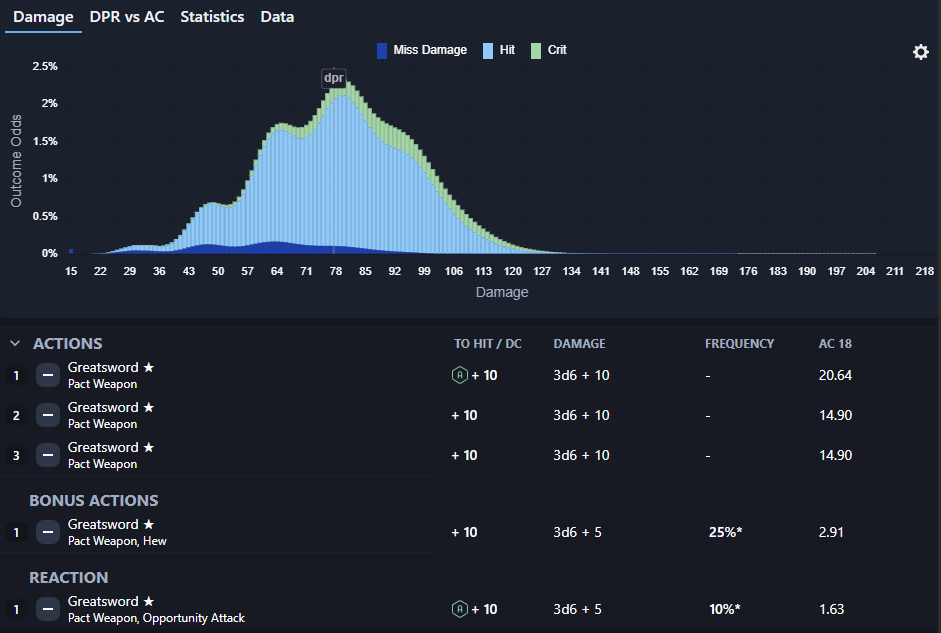Open the Statistics tab
Viewport: 941px width, 633px height.
coord(212,17)
